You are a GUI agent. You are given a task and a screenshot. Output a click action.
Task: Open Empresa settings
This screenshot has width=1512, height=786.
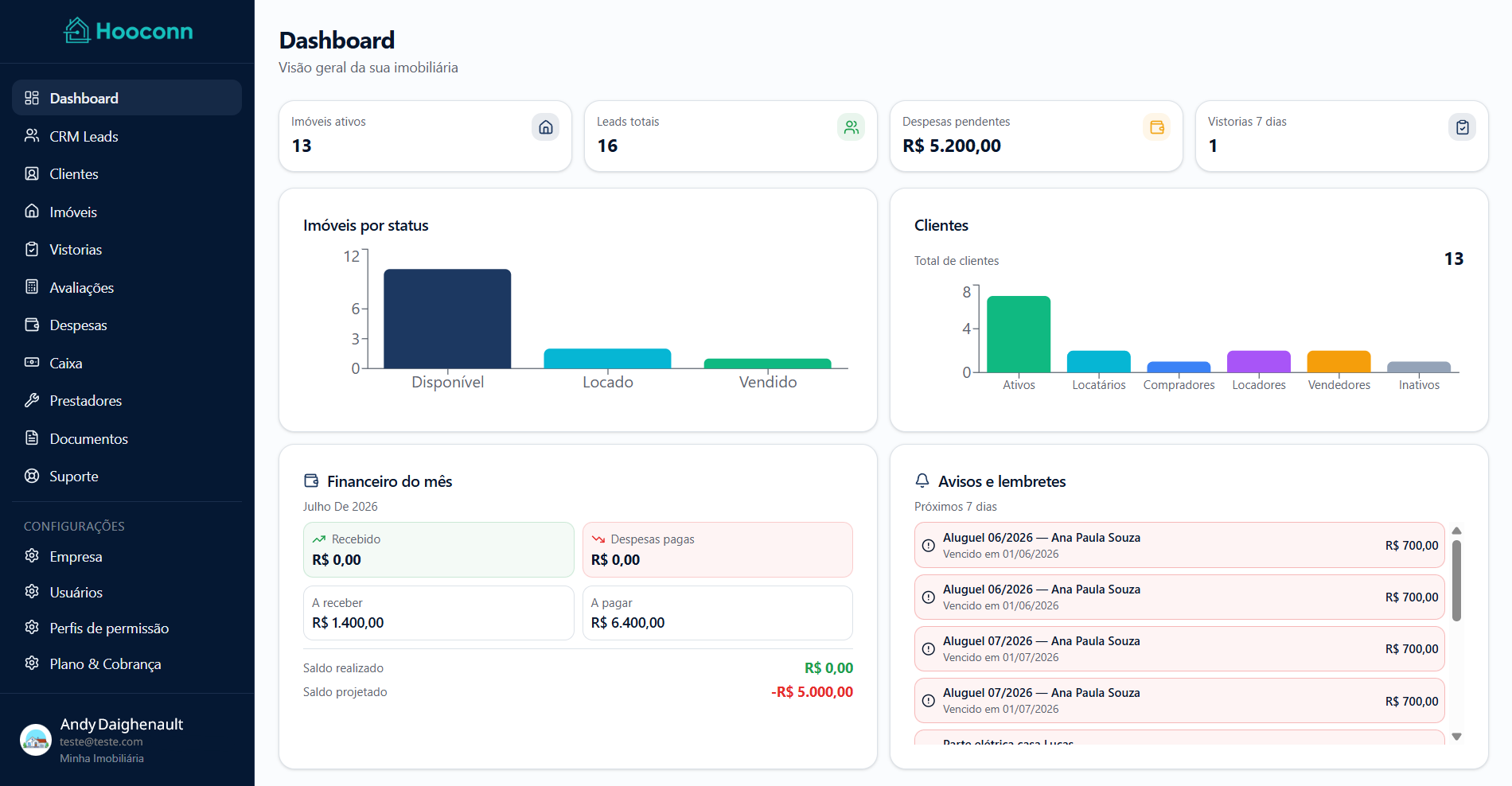127,556
